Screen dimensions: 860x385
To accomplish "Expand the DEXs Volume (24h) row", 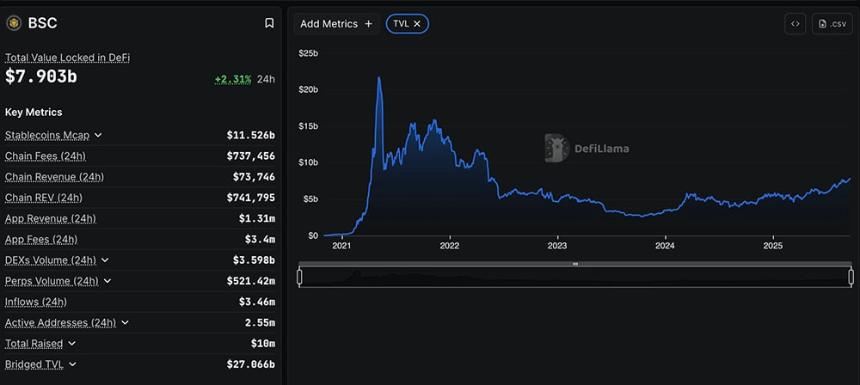I will 105,260.
